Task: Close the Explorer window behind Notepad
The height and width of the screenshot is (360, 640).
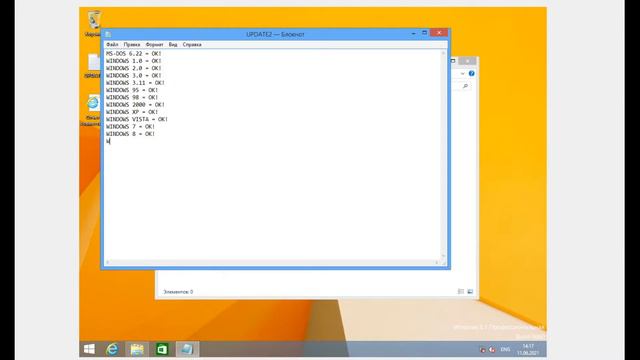Action: (x=467, y=61)
